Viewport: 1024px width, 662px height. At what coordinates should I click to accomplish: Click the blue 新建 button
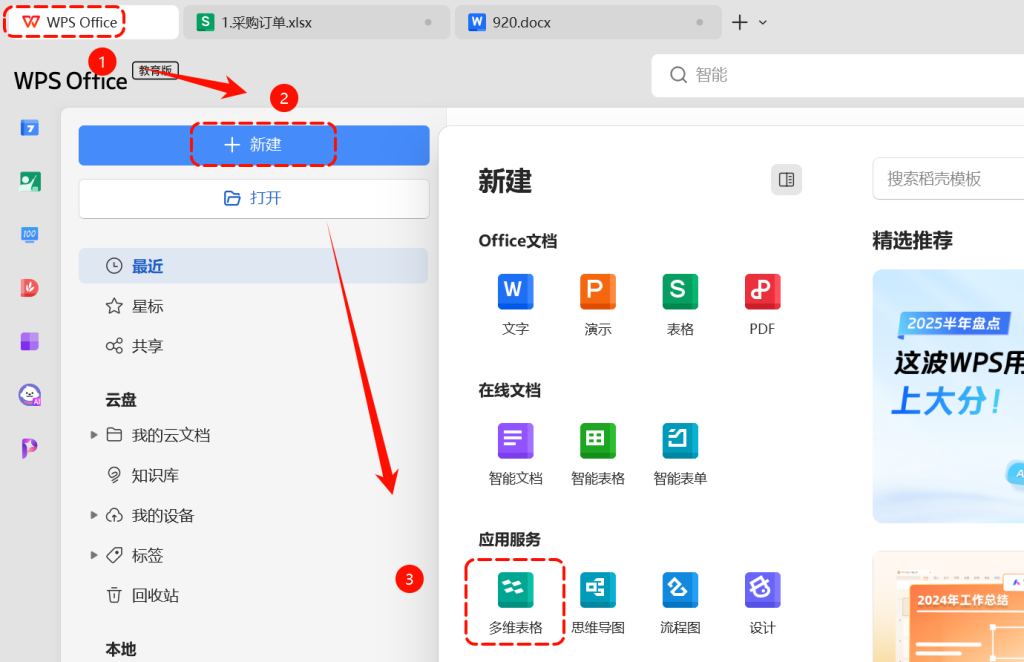pos(254,145)
